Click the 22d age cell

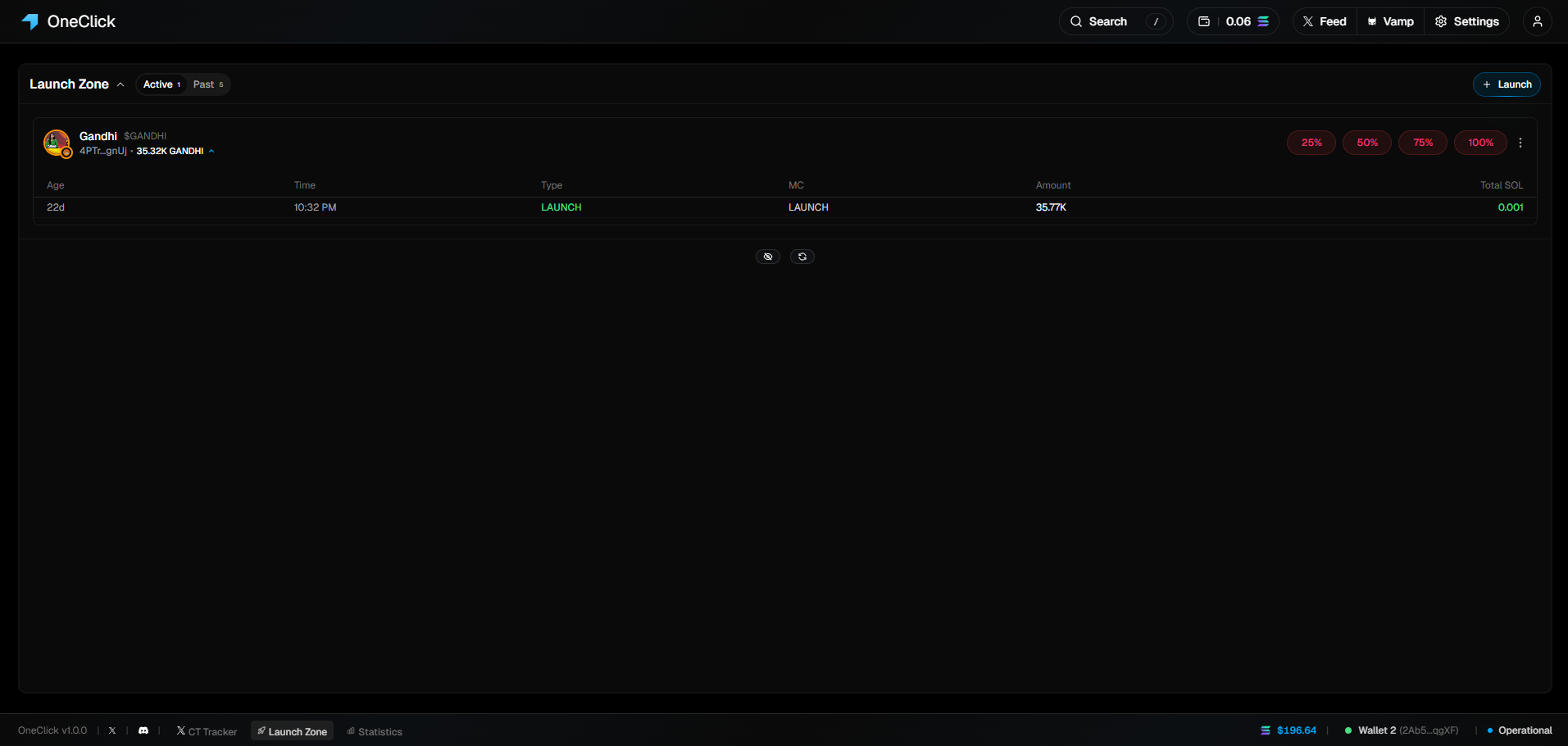[x=56, y=207]
